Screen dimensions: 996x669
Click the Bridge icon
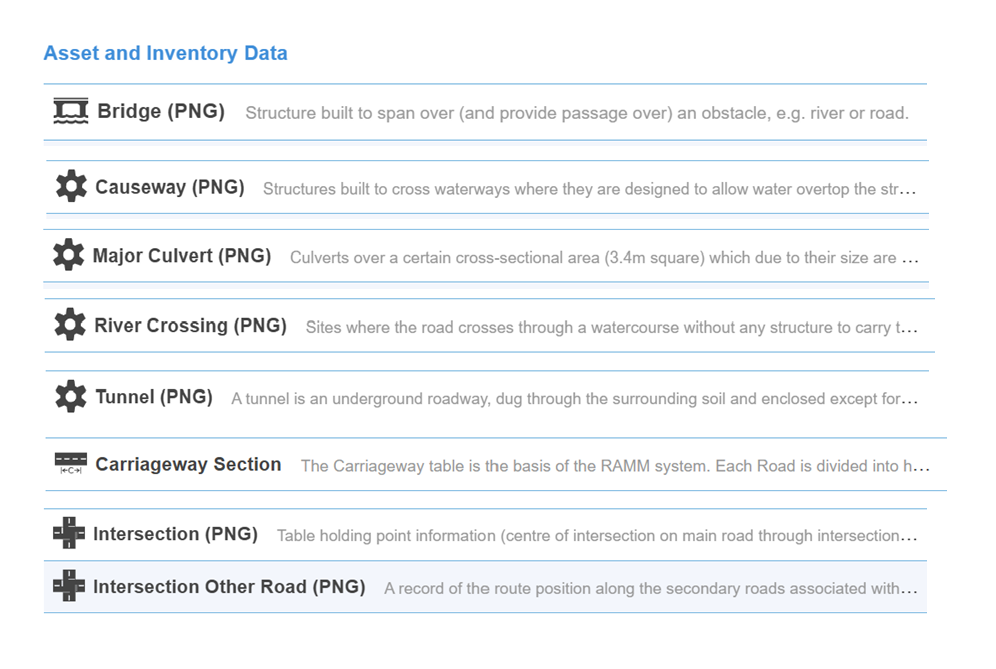71,111
